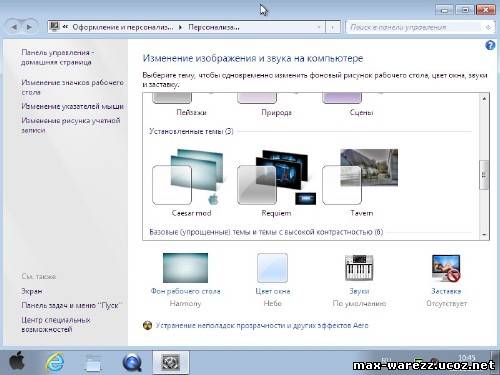
Task: Open the Apple-logo Start button
Action: click(x=17, y=362)
